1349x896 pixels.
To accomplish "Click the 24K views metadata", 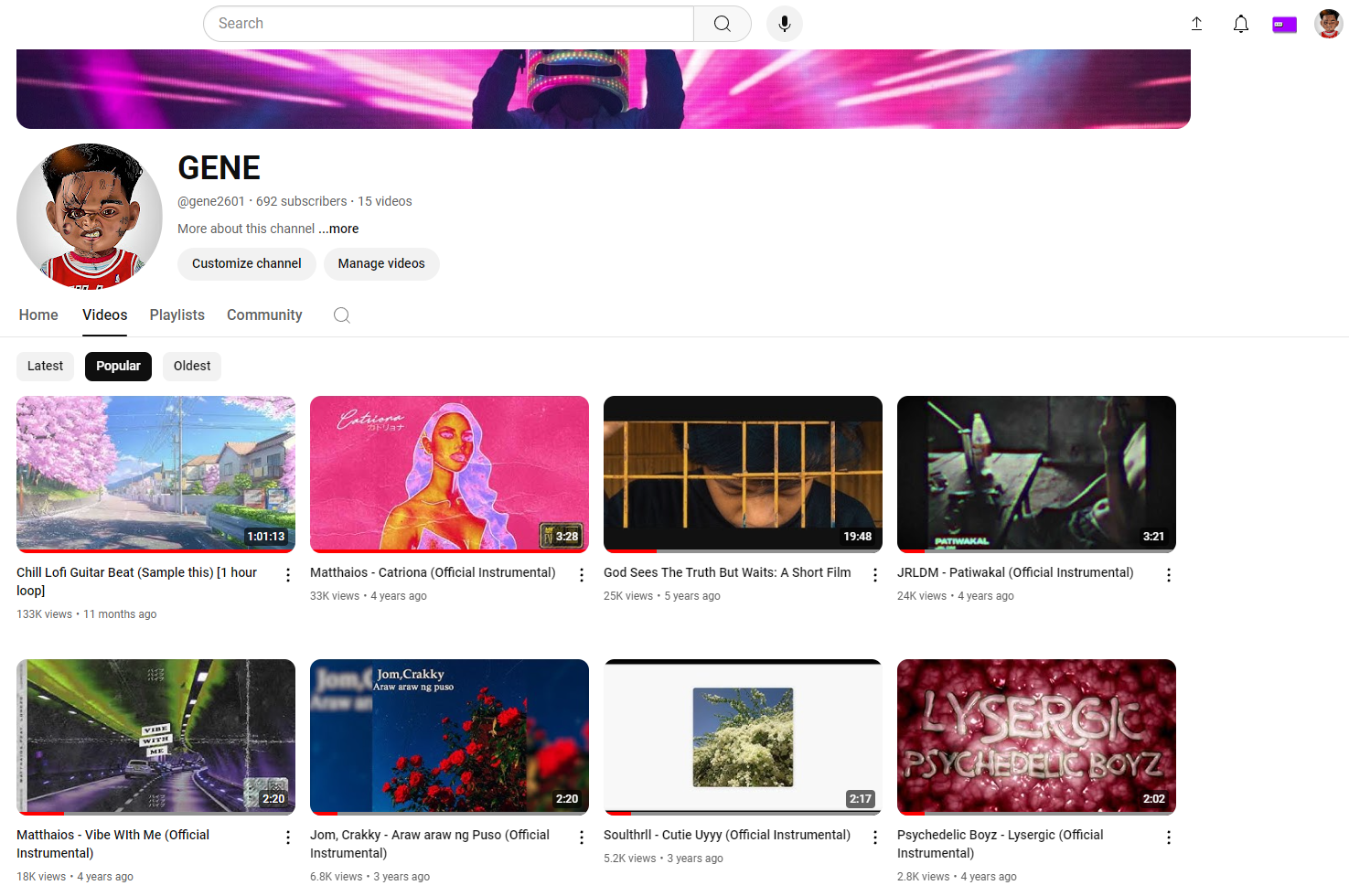I will tap(922, 597).
